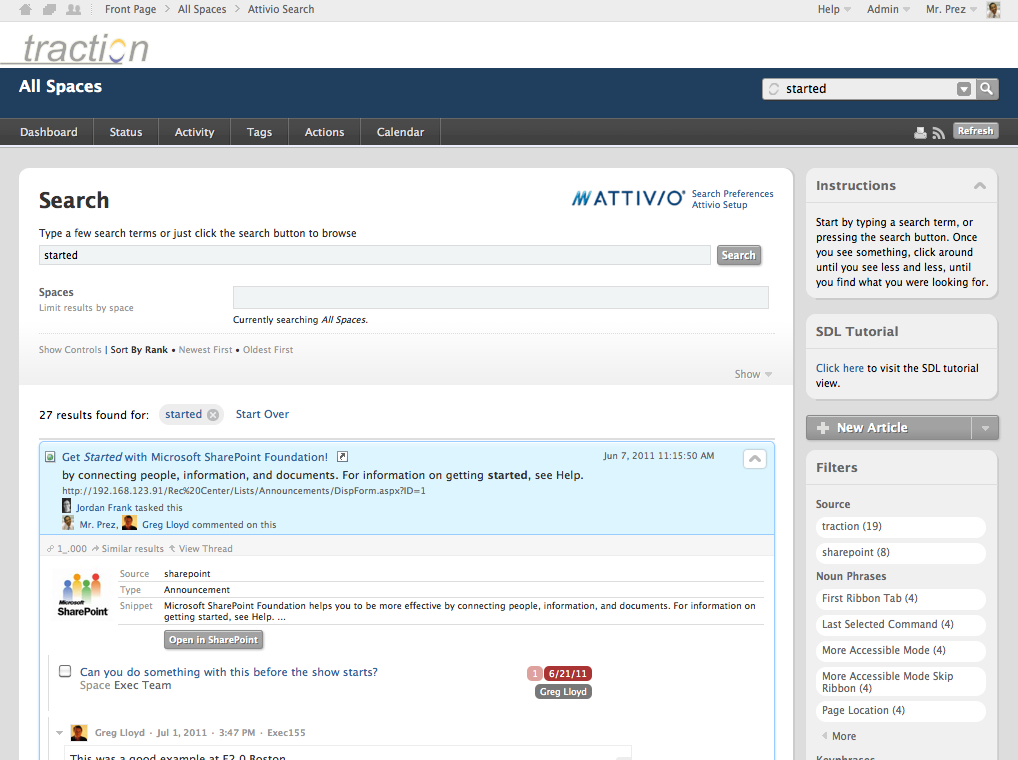The width and height of the screenshot is (1018, 760).
Task: Open the Attivio Setup link
Action: [x=719, y=204]
